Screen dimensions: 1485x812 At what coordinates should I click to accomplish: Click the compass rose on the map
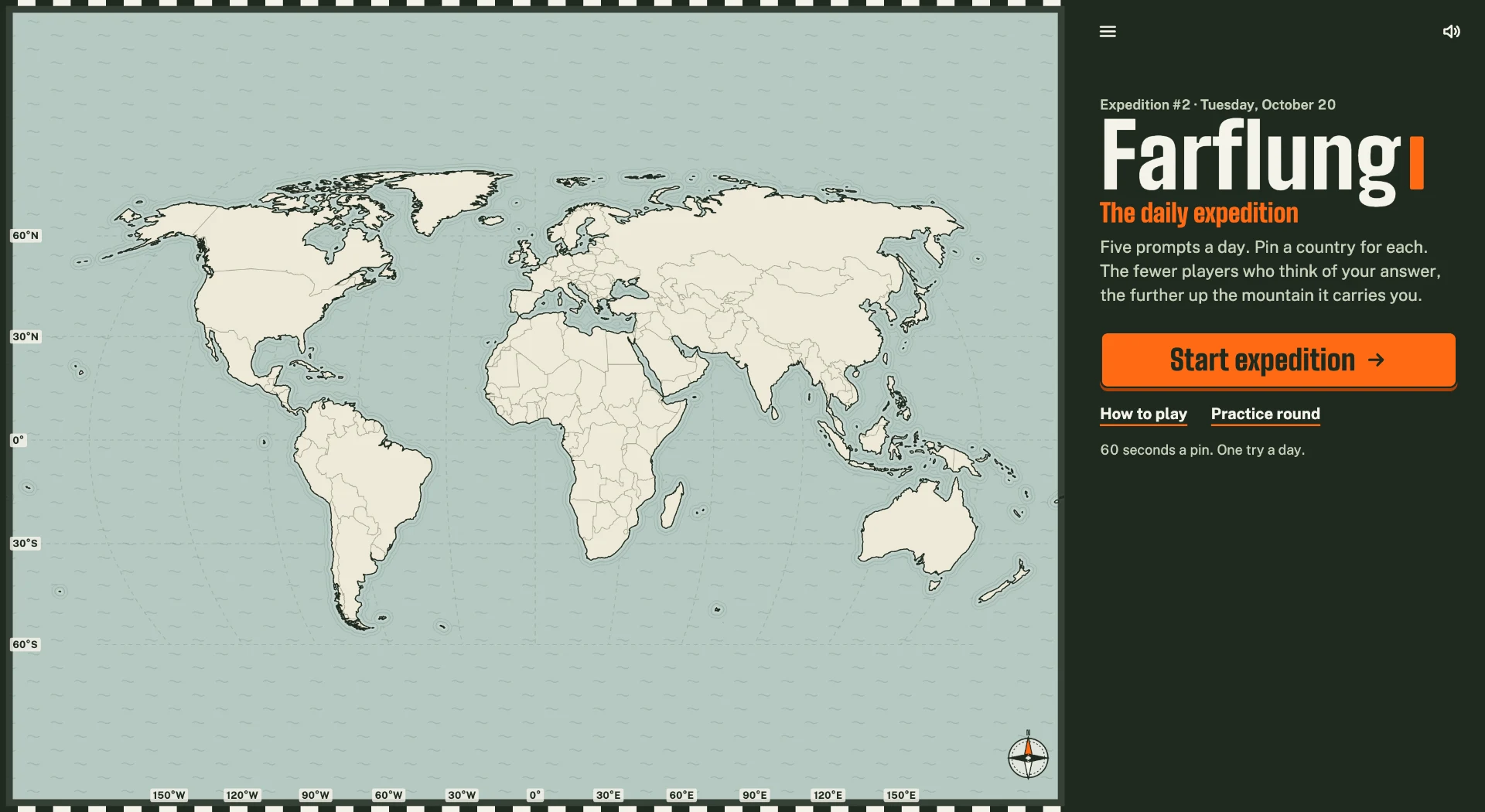pyautogui.click(x=1028, y=756)
